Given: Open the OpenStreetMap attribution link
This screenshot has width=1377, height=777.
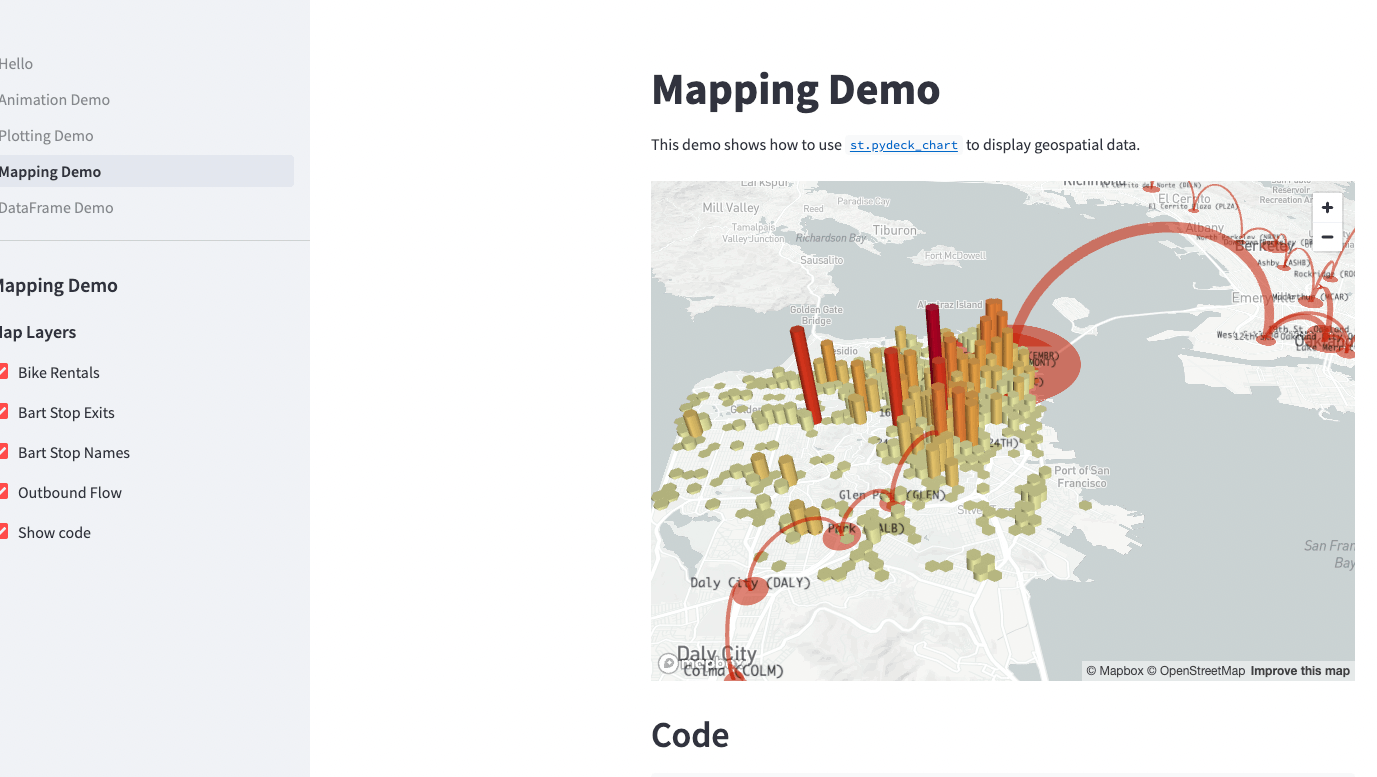Looking at the screenshot, I should click(x=1196, y=671).
